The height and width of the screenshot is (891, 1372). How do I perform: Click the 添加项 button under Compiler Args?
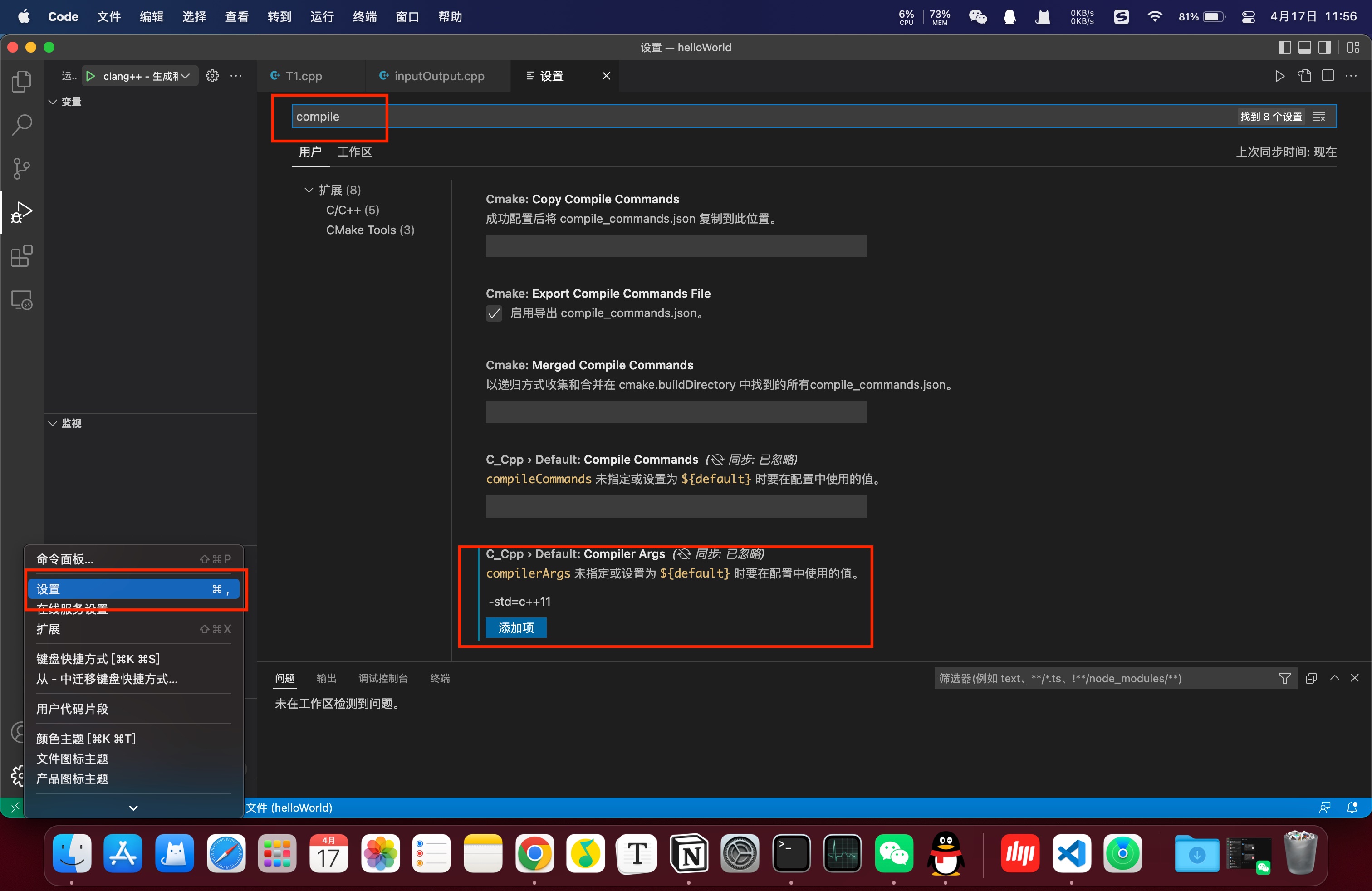tap(515, 627)
